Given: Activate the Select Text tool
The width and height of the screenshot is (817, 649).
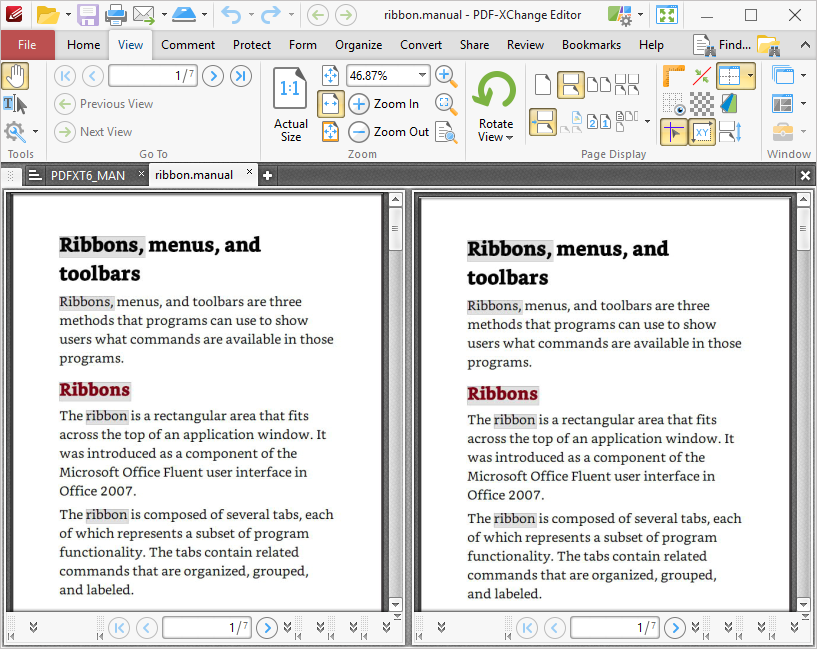Looking at the screenshot, I should tap(15, 104).
